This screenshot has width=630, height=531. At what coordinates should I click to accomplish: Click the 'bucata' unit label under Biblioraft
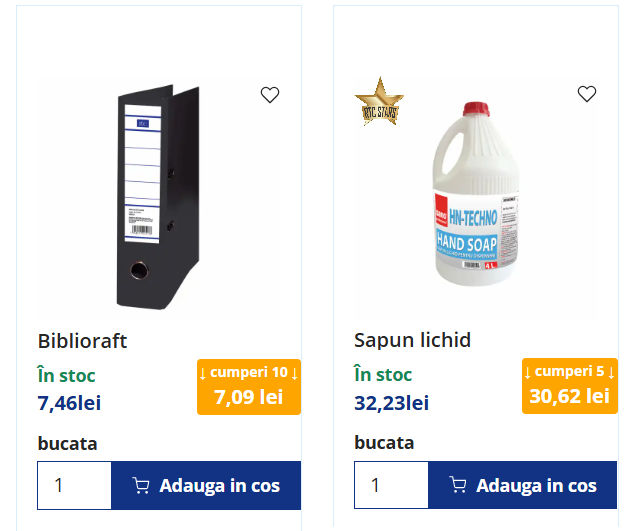(67, 443)
